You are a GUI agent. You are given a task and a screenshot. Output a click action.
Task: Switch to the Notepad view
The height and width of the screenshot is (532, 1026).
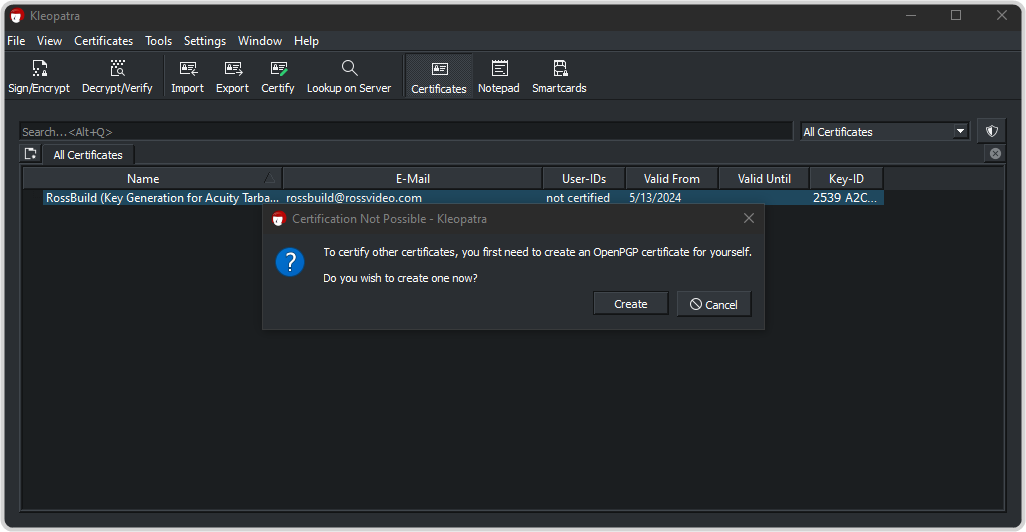pyautogui.click(x=499, y=76)
